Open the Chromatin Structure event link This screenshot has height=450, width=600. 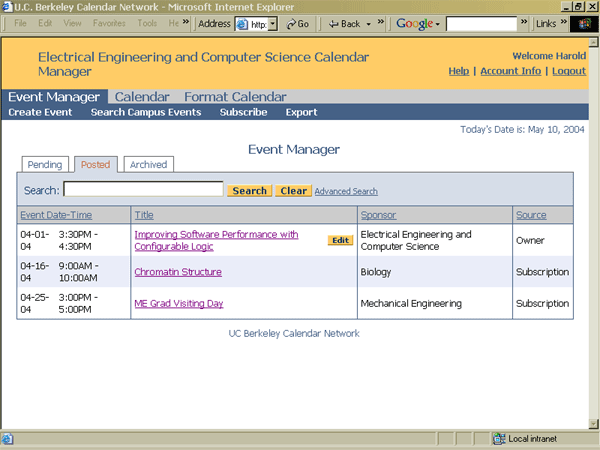178,272
